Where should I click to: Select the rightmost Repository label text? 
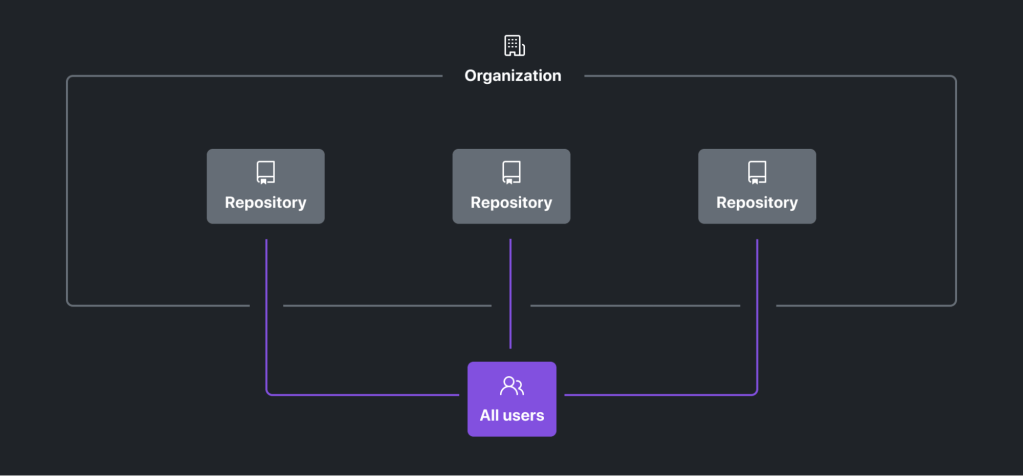pyautogui.click(x=757, y=203)
